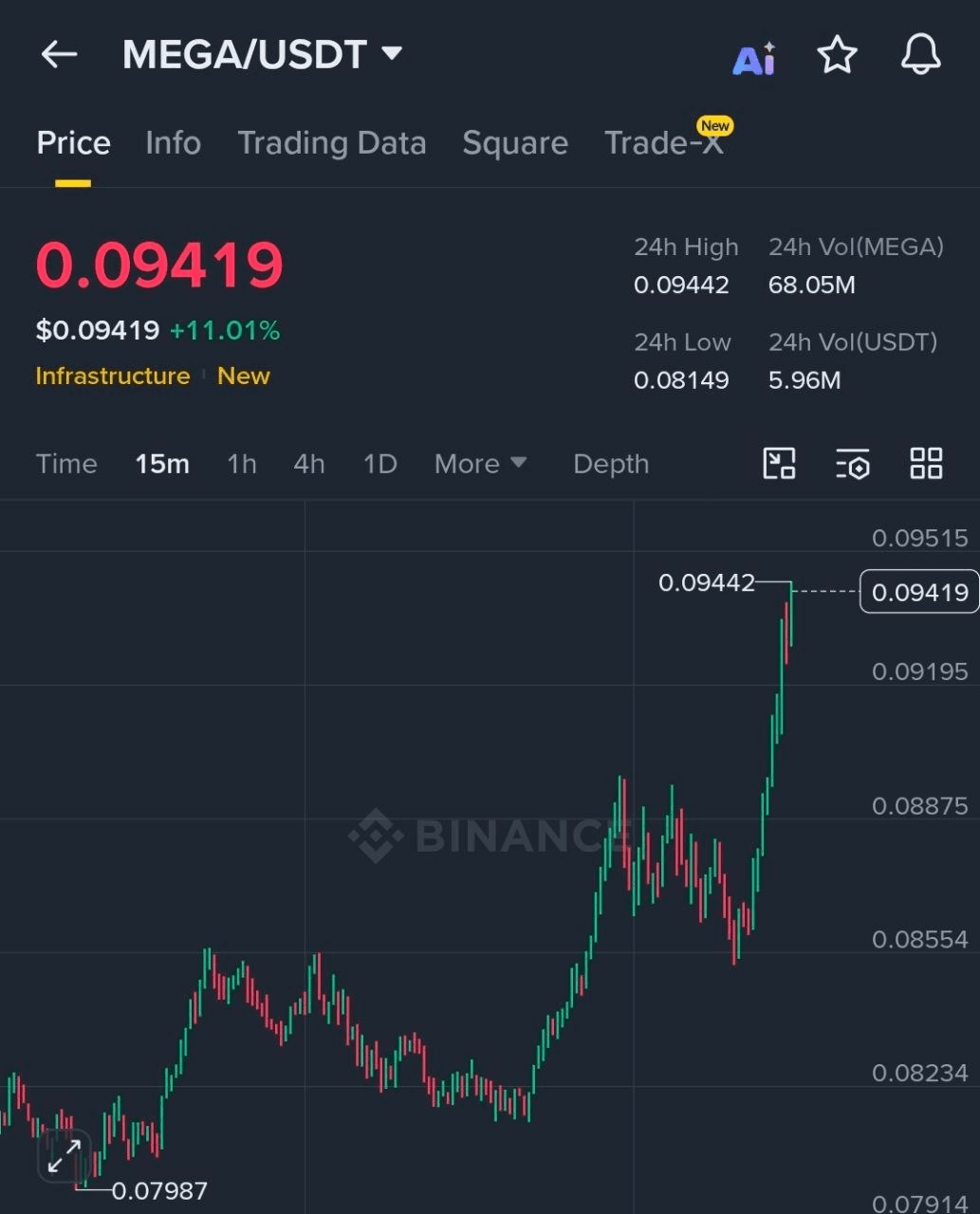Tap the 24h High value 0.09442
Screen dimensions: 980x1214
[681, 285]
